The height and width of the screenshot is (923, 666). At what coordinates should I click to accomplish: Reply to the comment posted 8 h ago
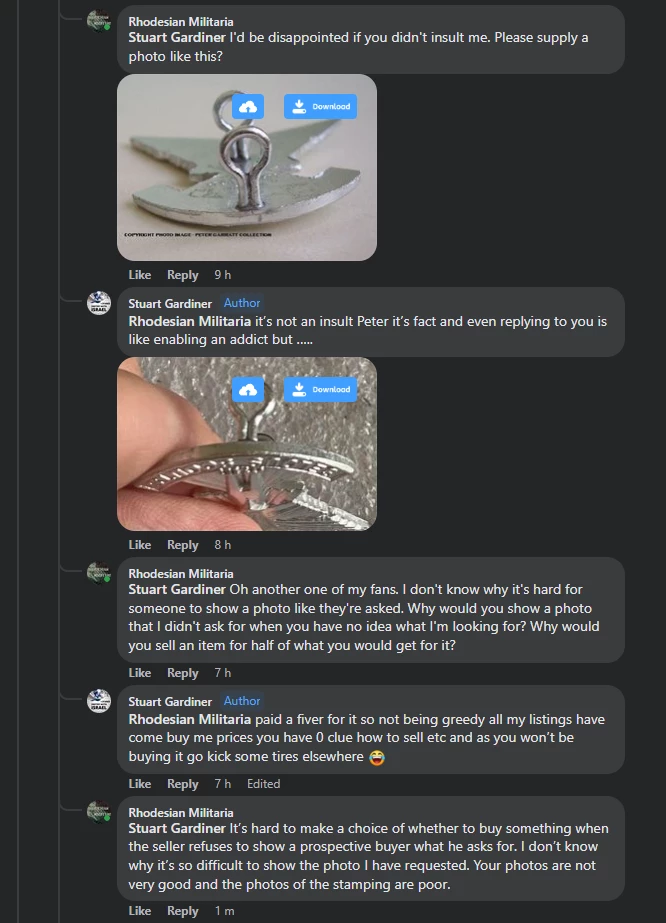pyautogui.click(x=182, y=545)
